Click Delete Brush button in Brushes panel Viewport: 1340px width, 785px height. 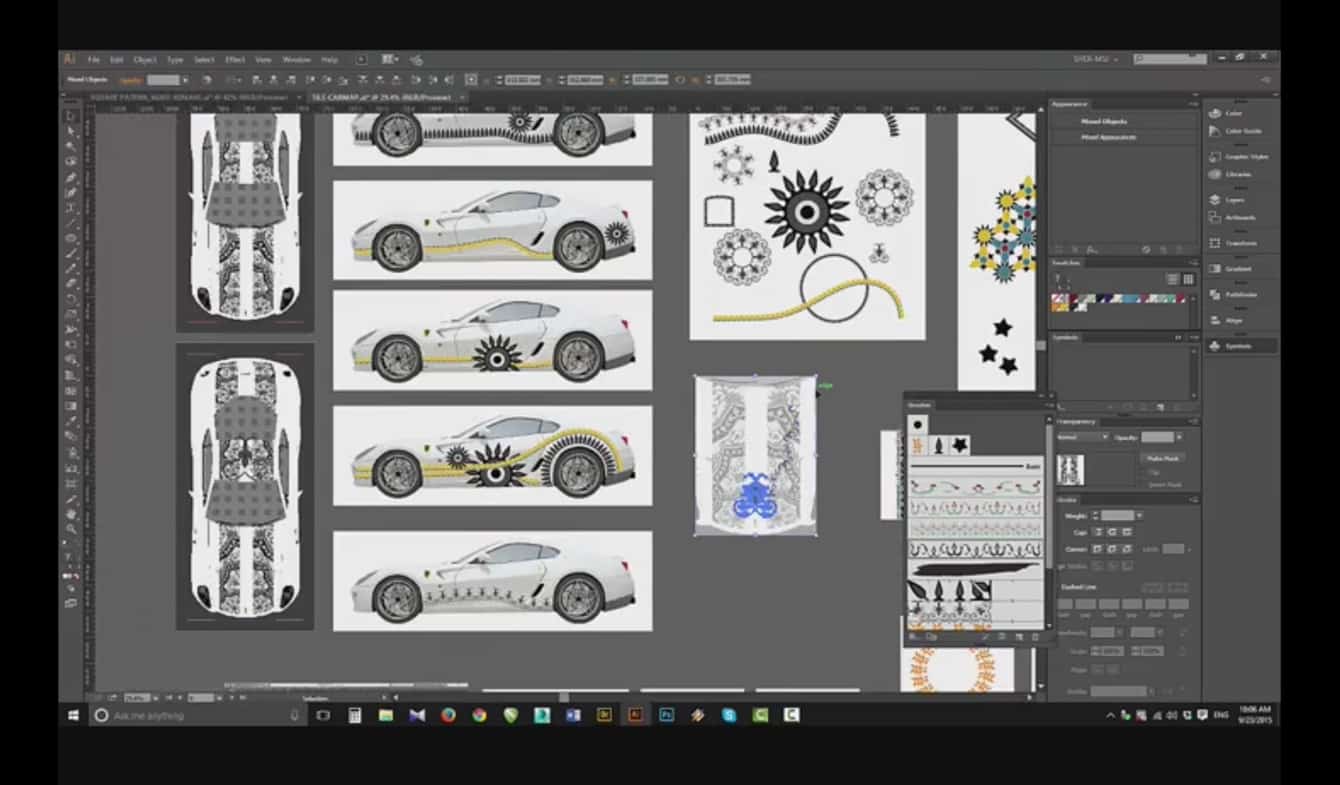point(1035,636)
